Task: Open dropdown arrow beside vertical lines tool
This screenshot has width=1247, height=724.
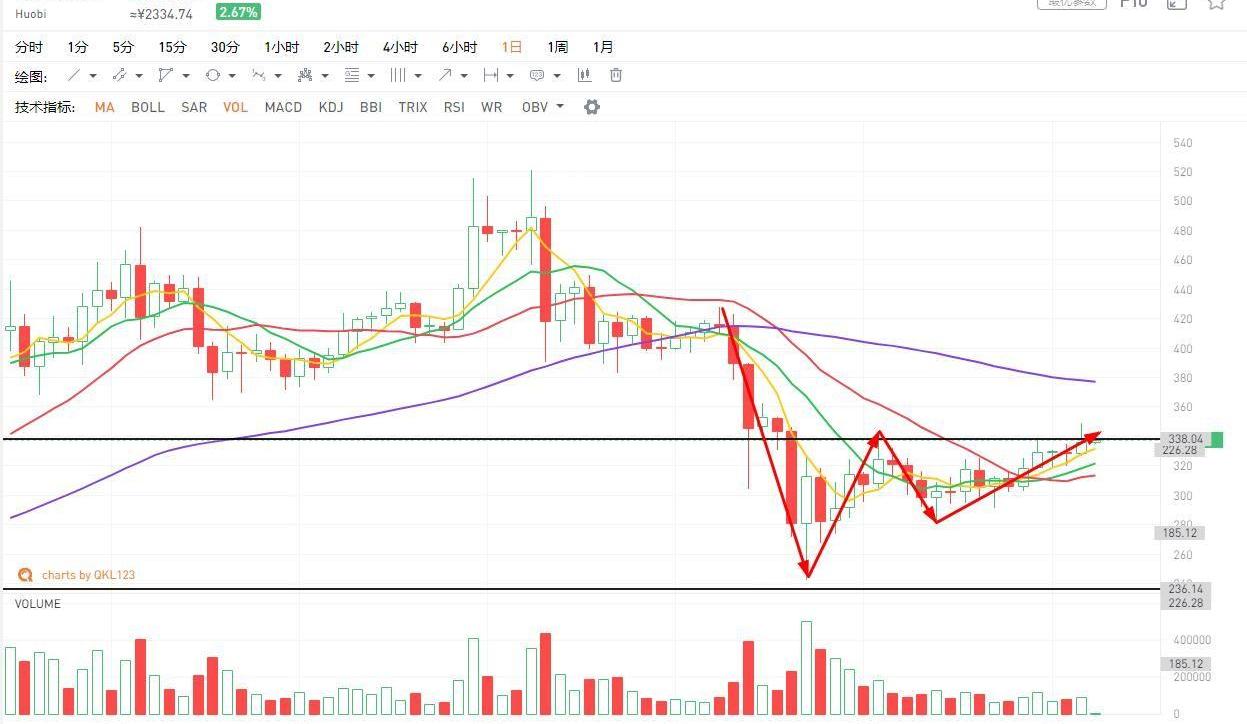Action: click(418, 76)
